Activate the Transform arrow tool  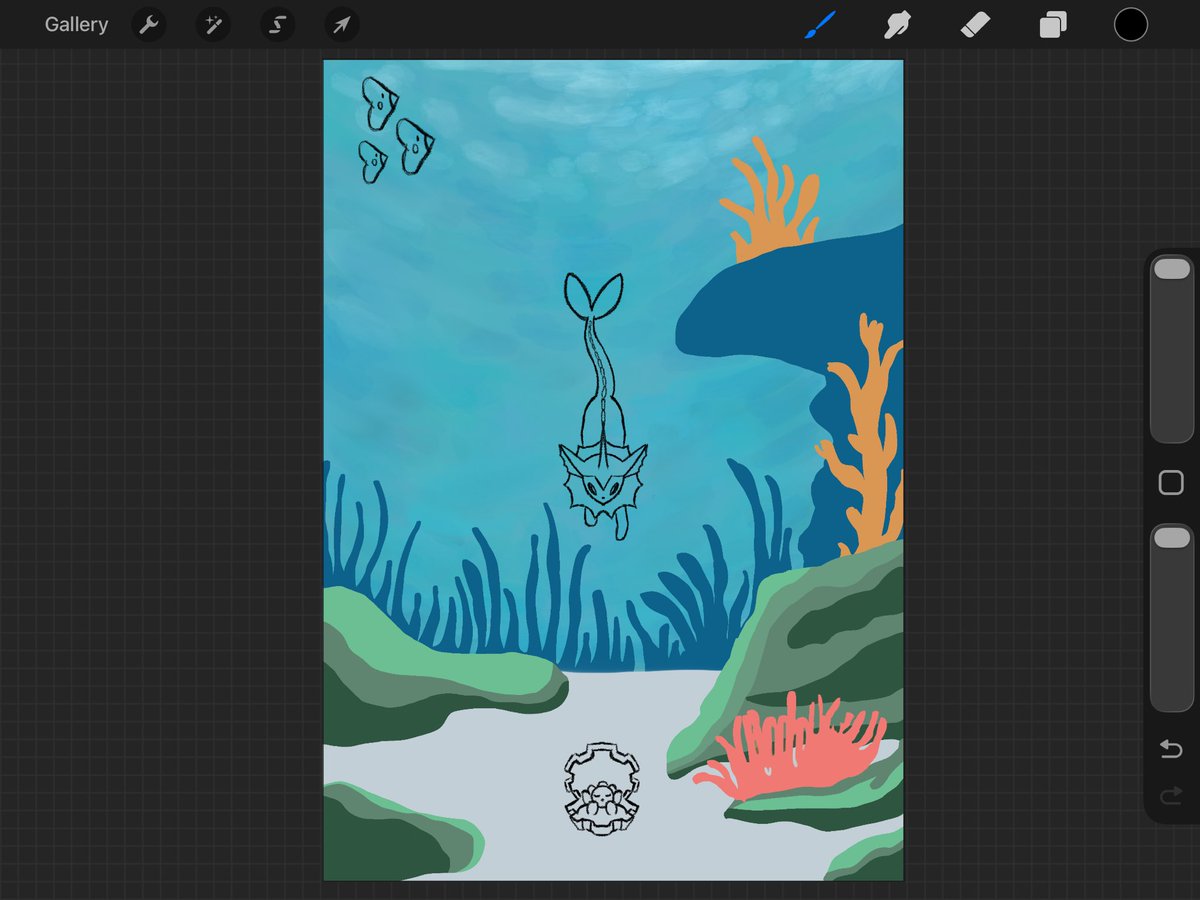point(341,25)
